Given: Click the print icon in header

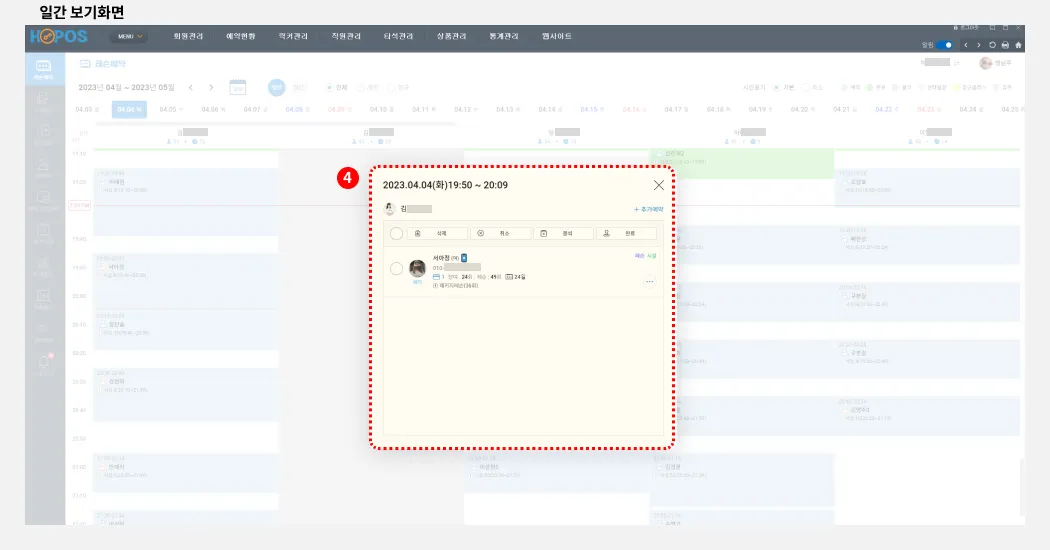Looking at the screenshot, I should click(x=1005, y=45).
